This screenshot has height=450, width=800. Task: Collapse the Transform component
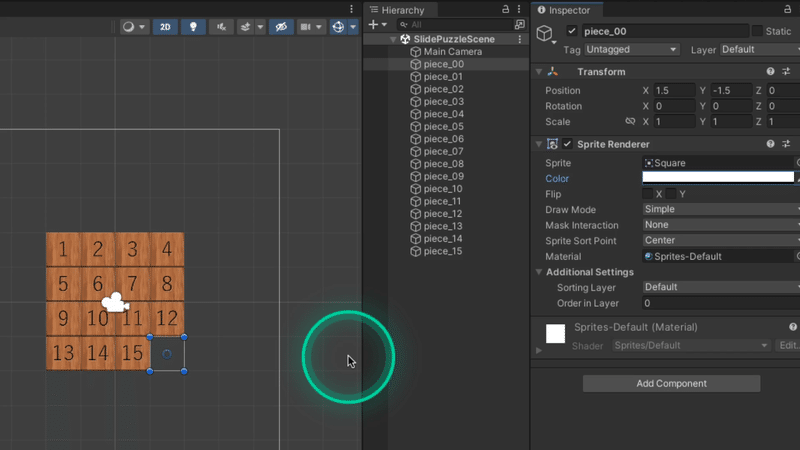click(539, 72)
